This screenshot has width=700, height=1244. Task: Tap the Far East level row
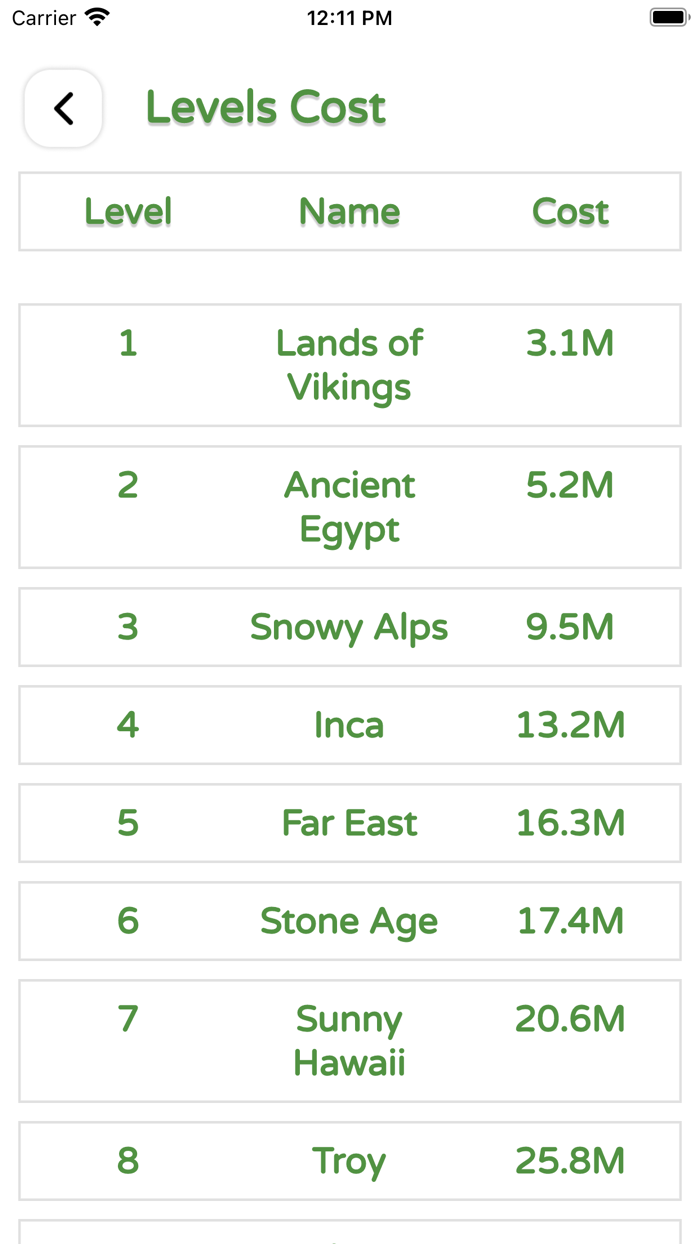coord(349,823)
